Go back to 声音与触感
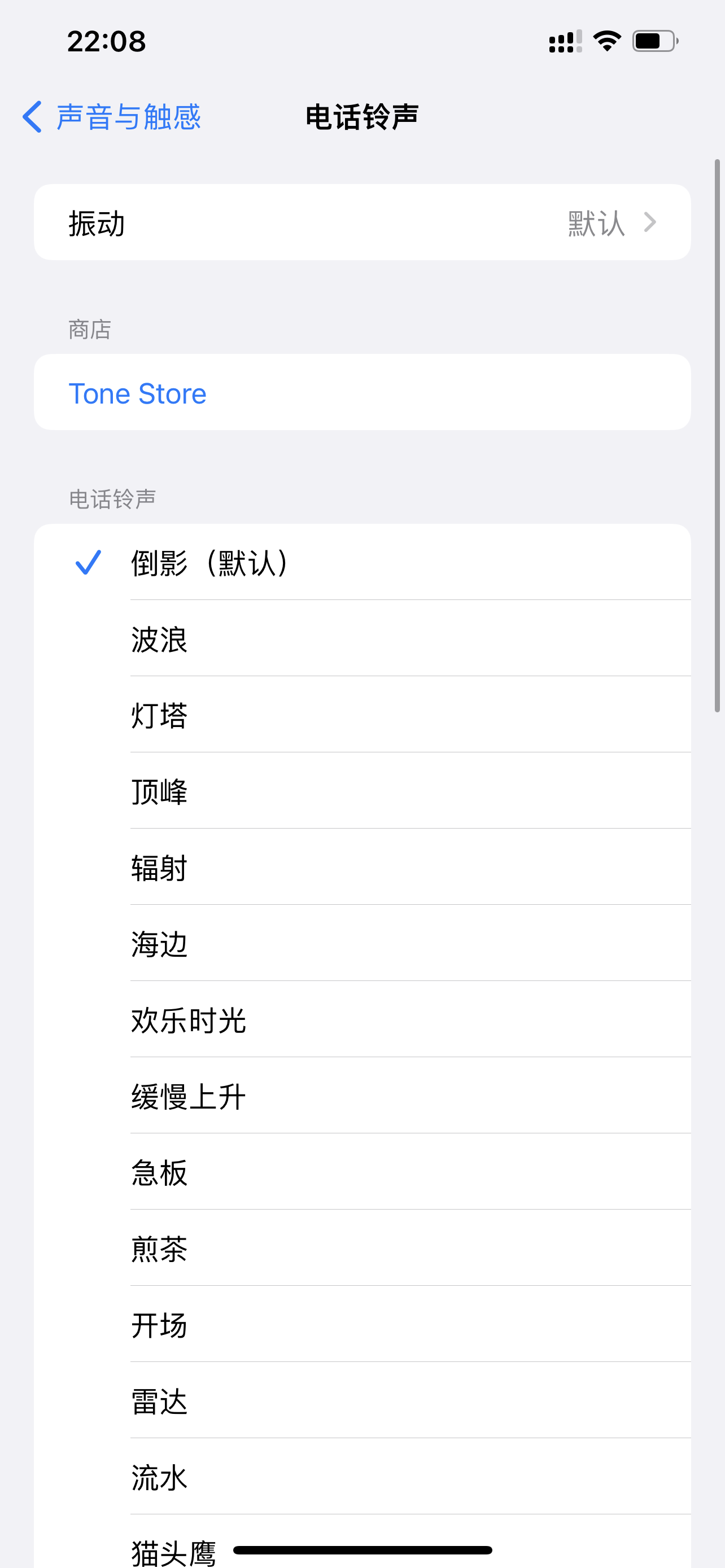This screenshot has height=1568, width=725. [x=128, y=116]
